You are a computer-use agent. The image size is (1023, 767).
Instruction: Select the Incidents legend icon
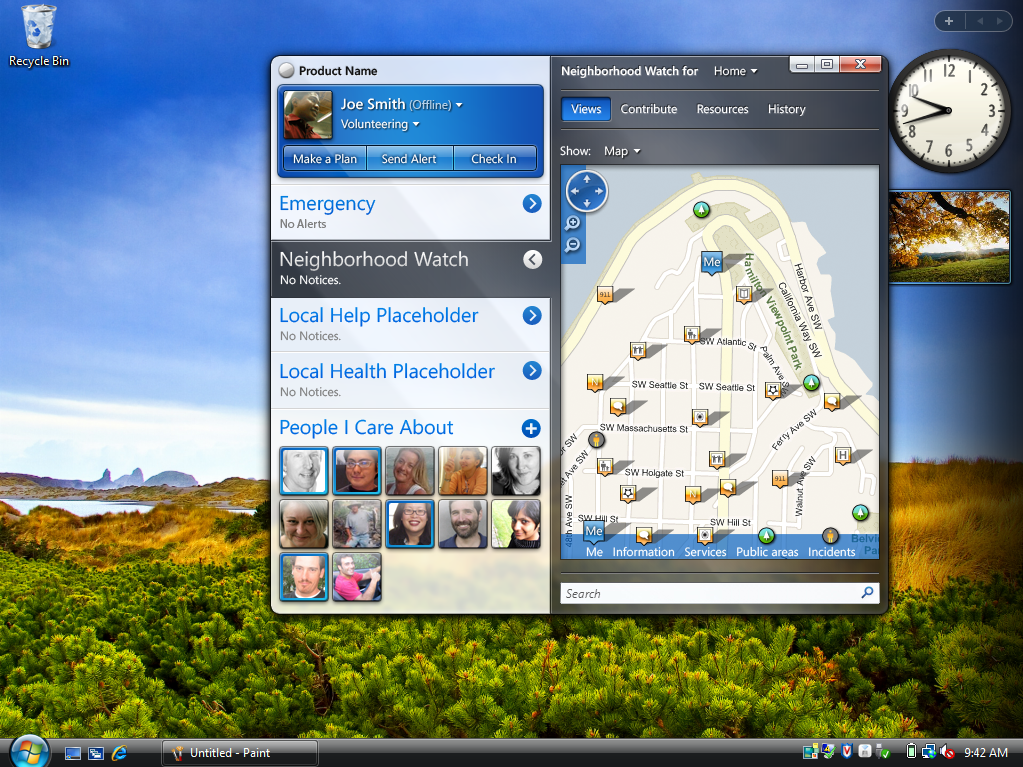tap(830, 536)
